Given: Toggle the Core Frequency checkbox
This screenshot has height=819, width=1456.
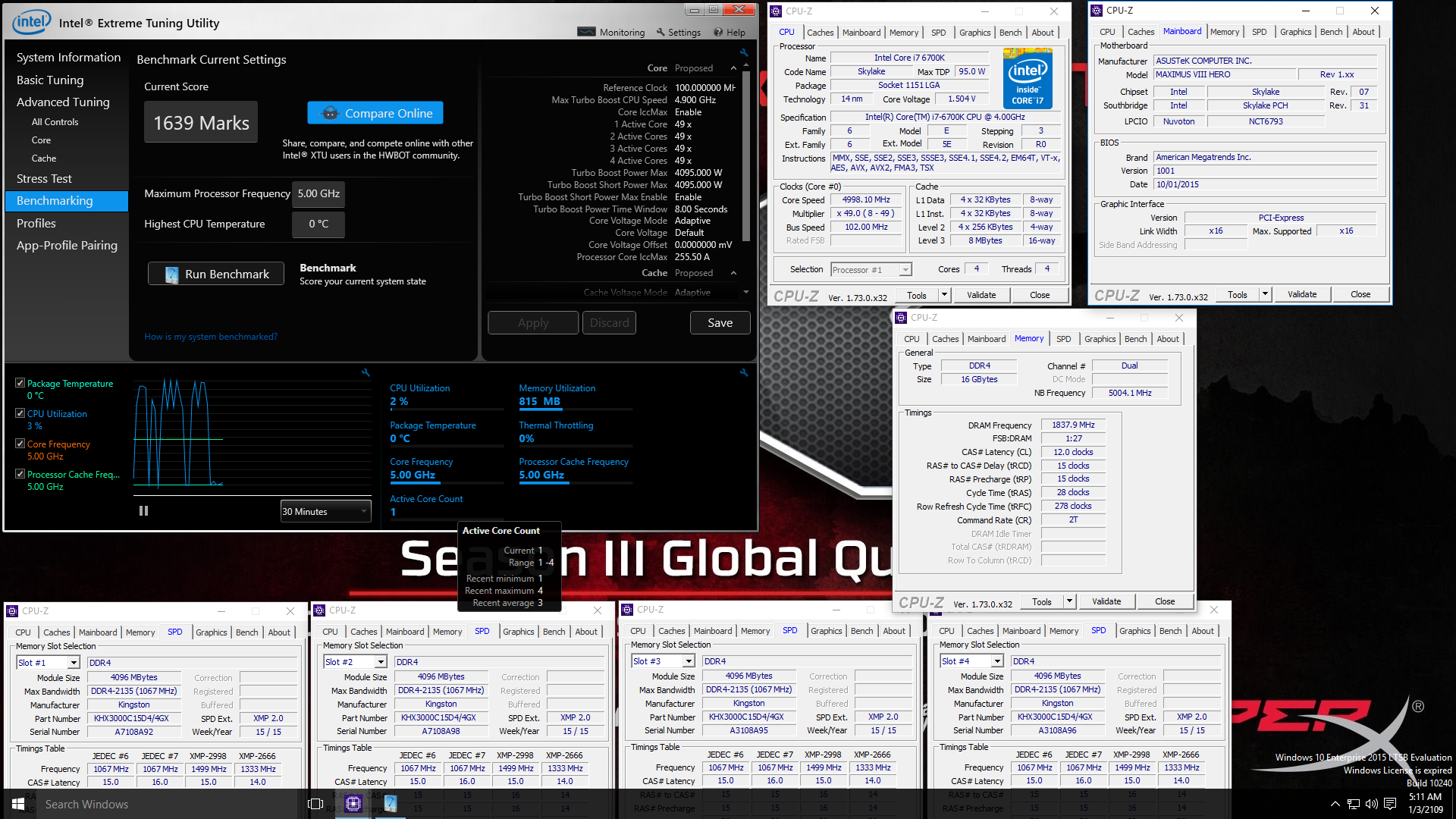Looking at the screenshot, I should point(20,444).
